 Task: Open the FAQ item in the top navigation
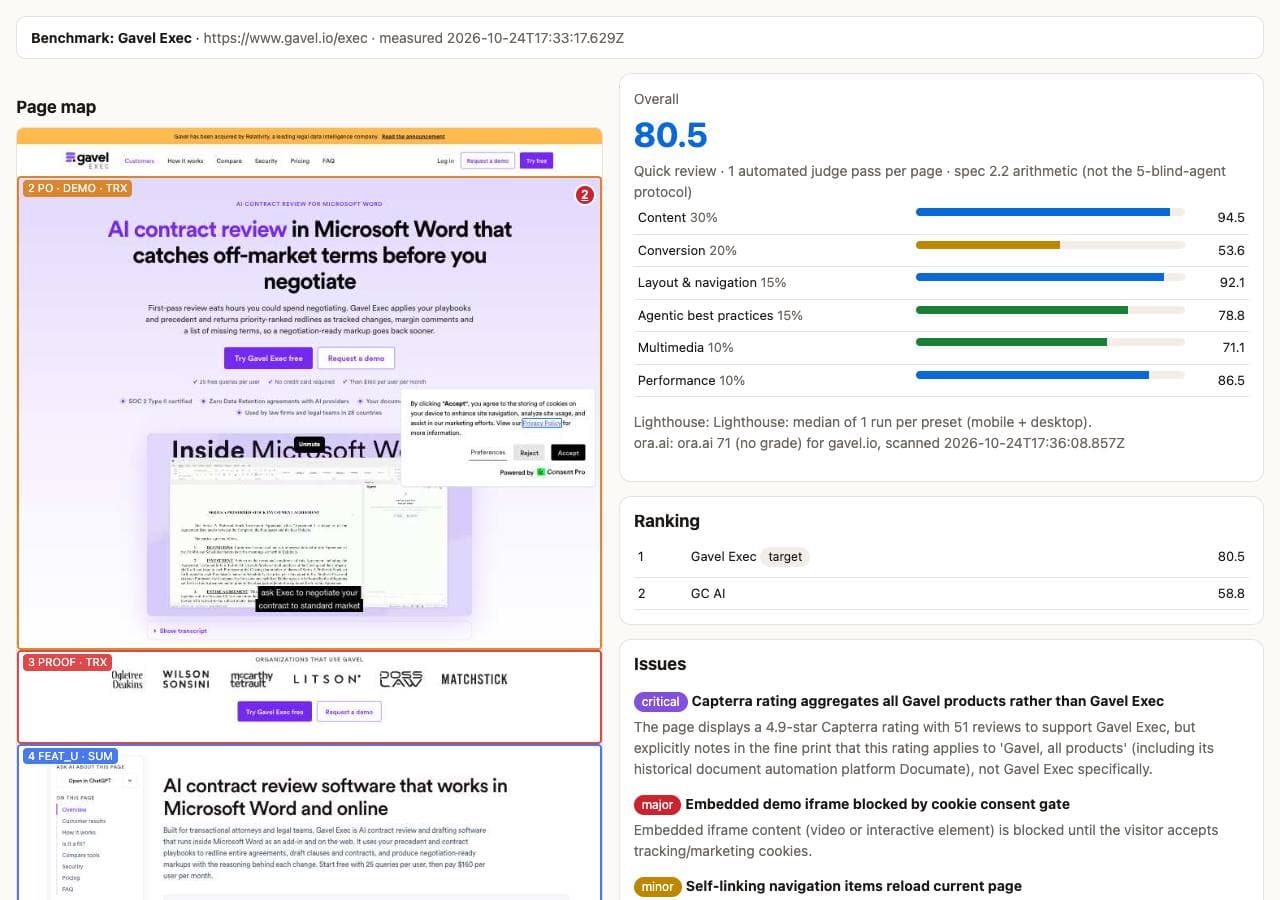click(x=328, y=161)
